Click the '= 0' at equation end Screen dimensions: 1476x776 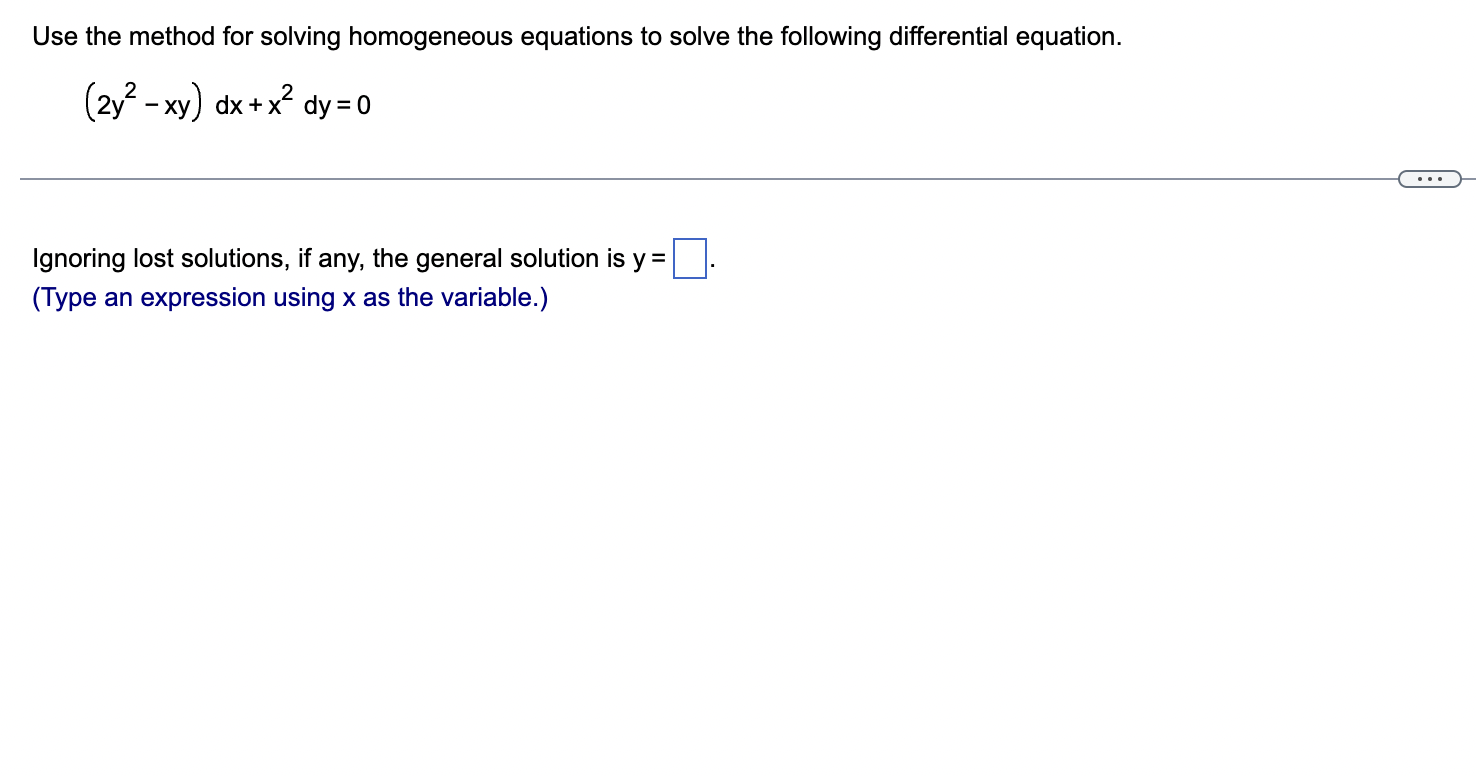click(x=355, y=105)
